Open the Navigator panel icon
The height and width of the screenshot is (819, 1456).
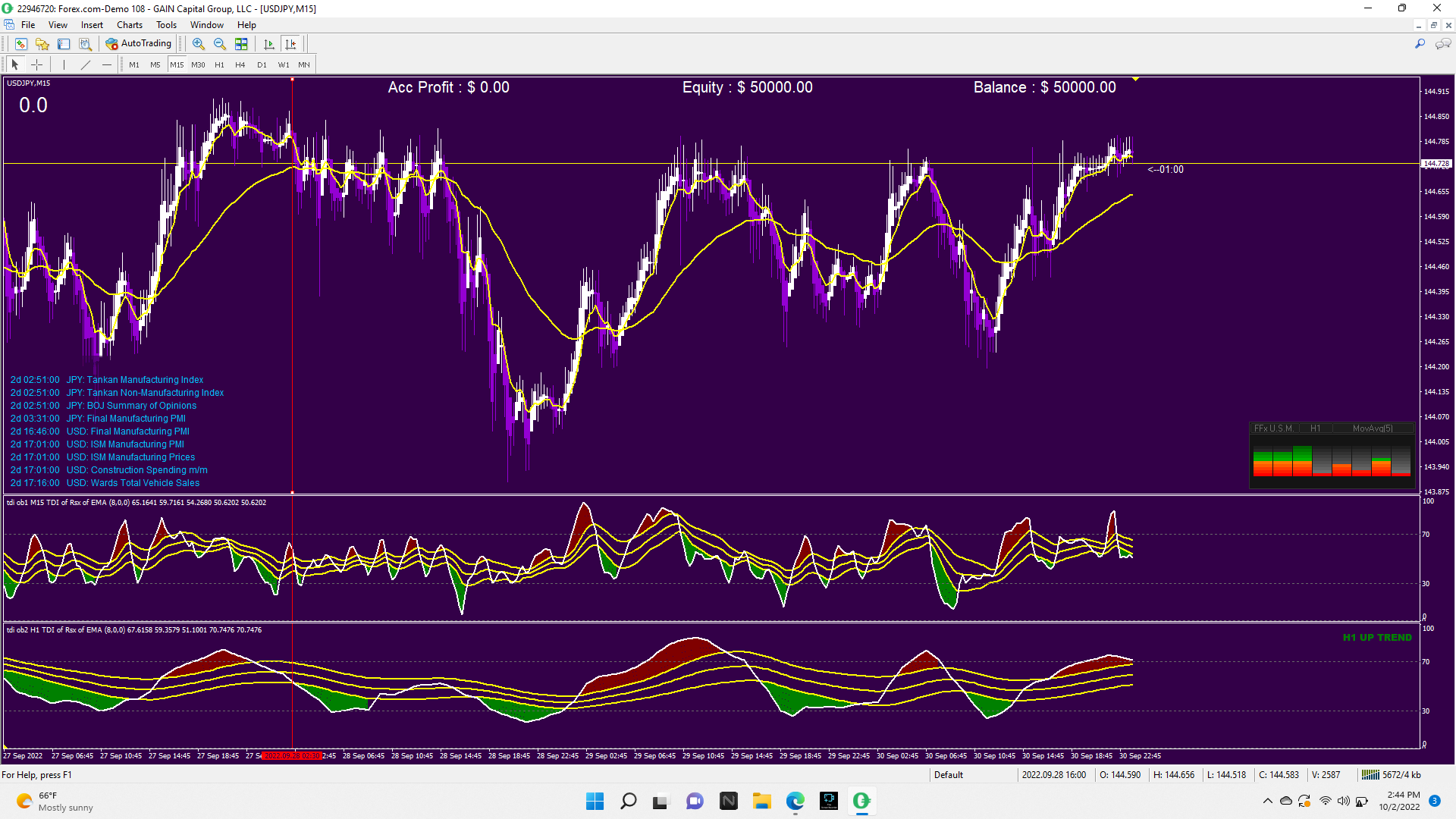(42, 44)
